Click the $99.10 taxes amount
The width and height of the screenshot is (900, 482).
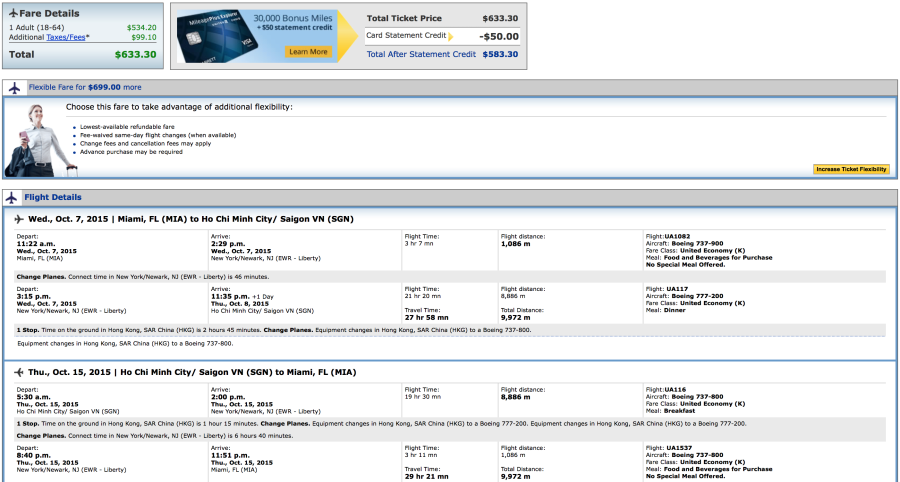pos(143,37)
